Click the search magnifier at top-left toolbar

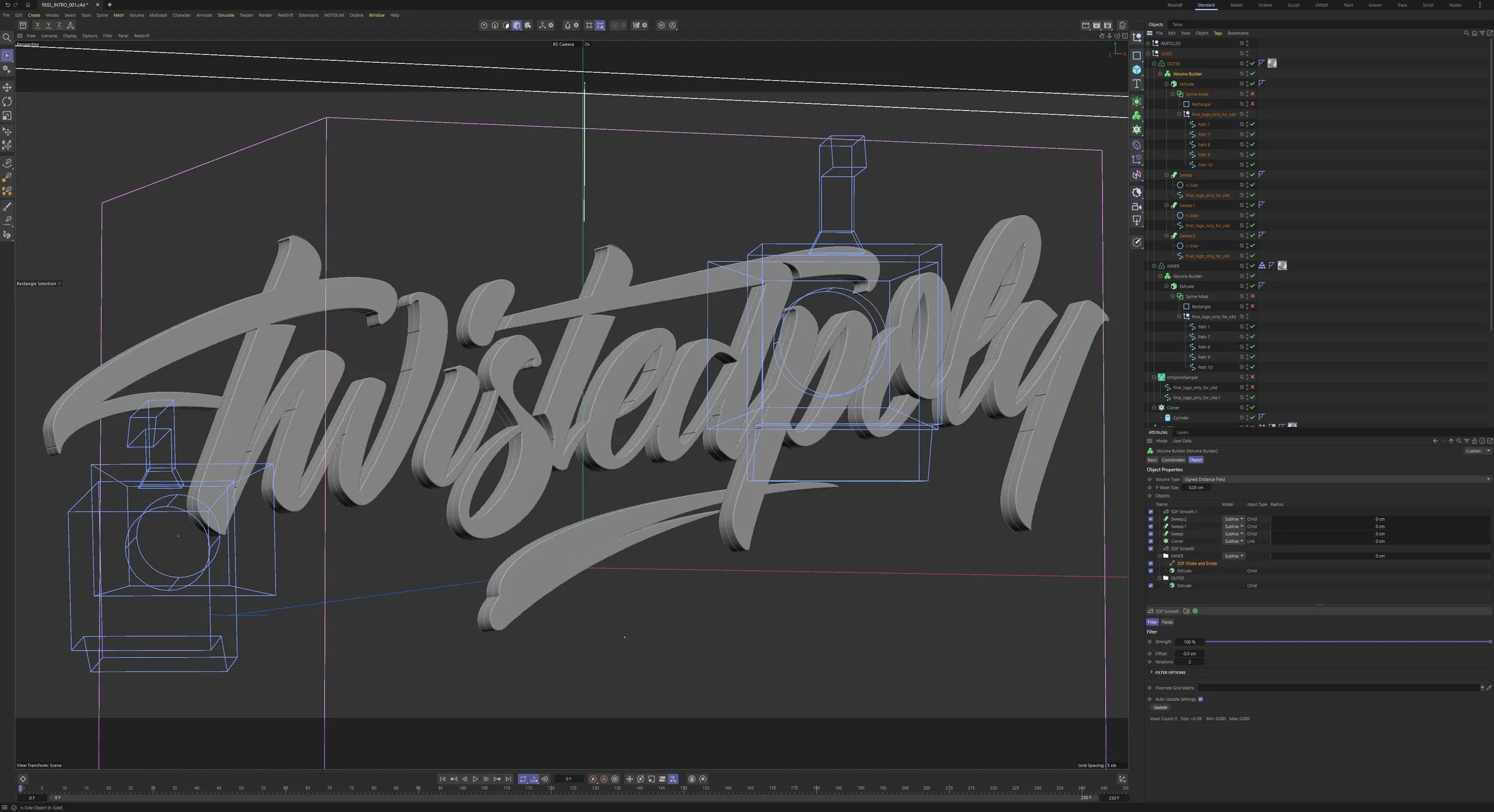coord(7,38)
